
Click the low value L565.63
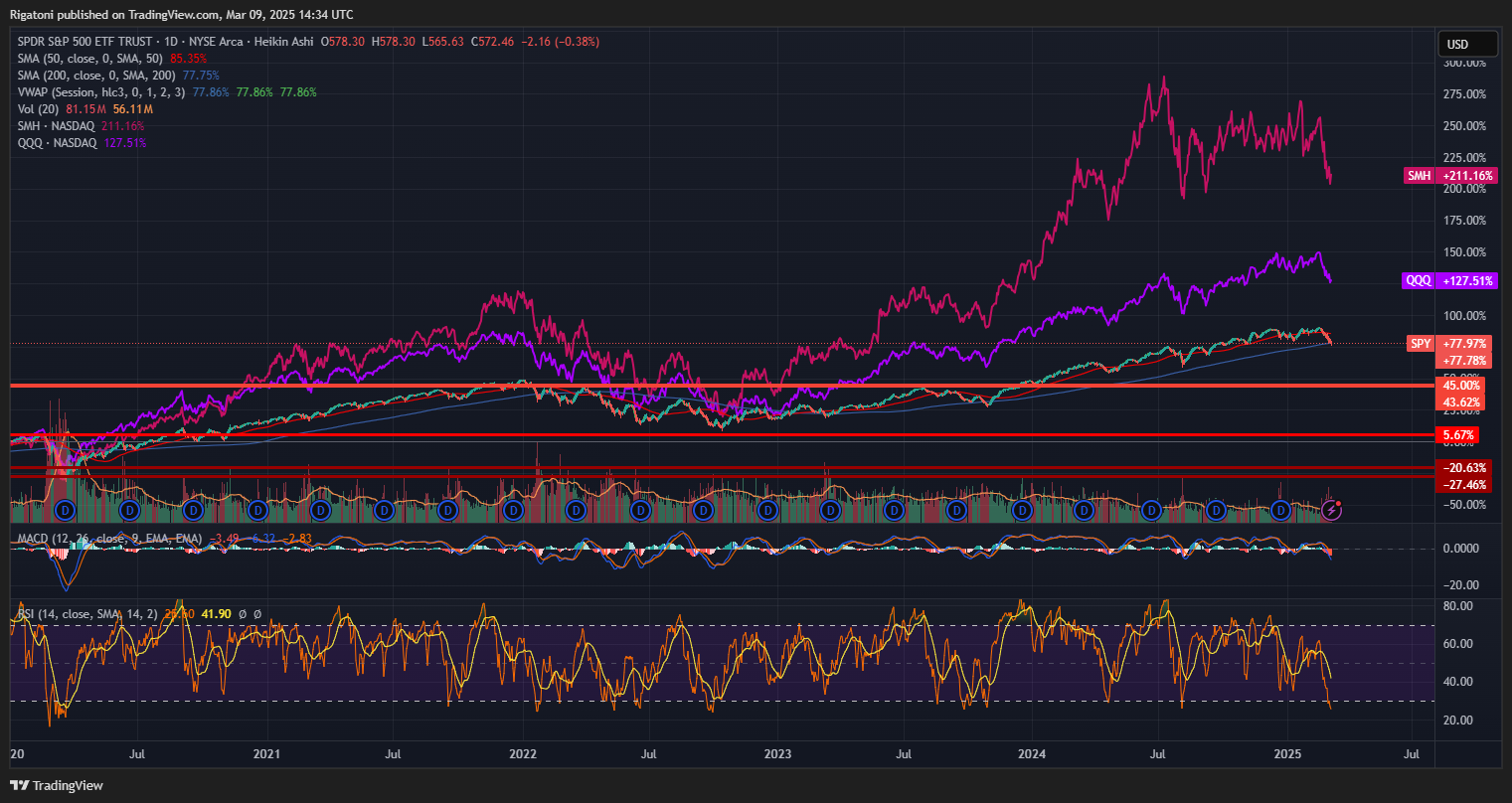[x=442, y=42]
